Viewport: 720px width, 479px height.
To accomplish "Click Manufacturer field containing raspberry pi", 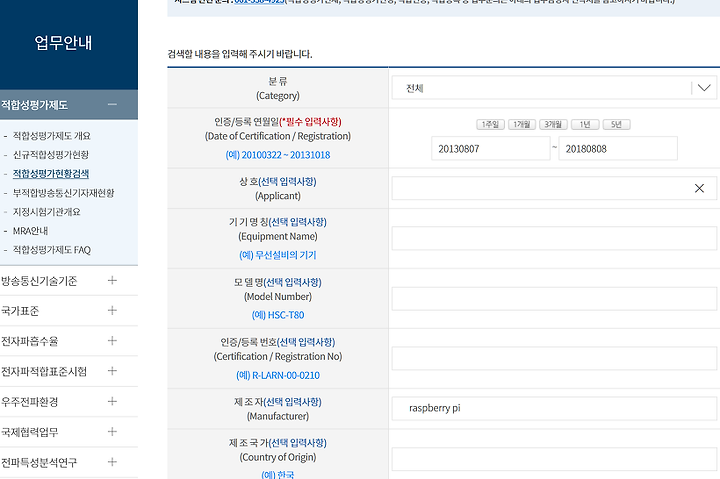I will pos(554,408).
